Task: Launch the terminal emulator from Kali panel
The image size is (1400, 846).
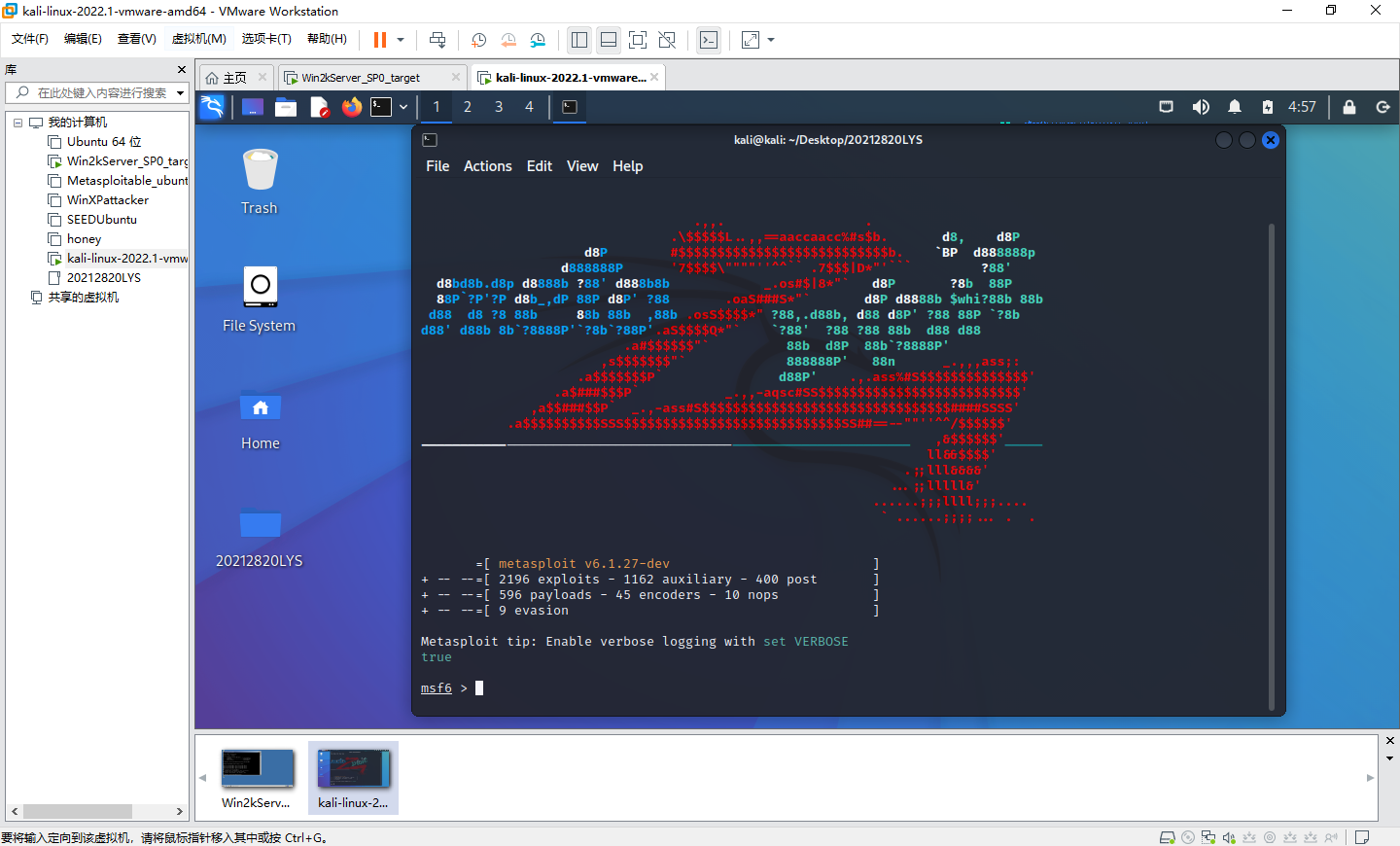Action: pyautogui.click(x=382, y=107)
